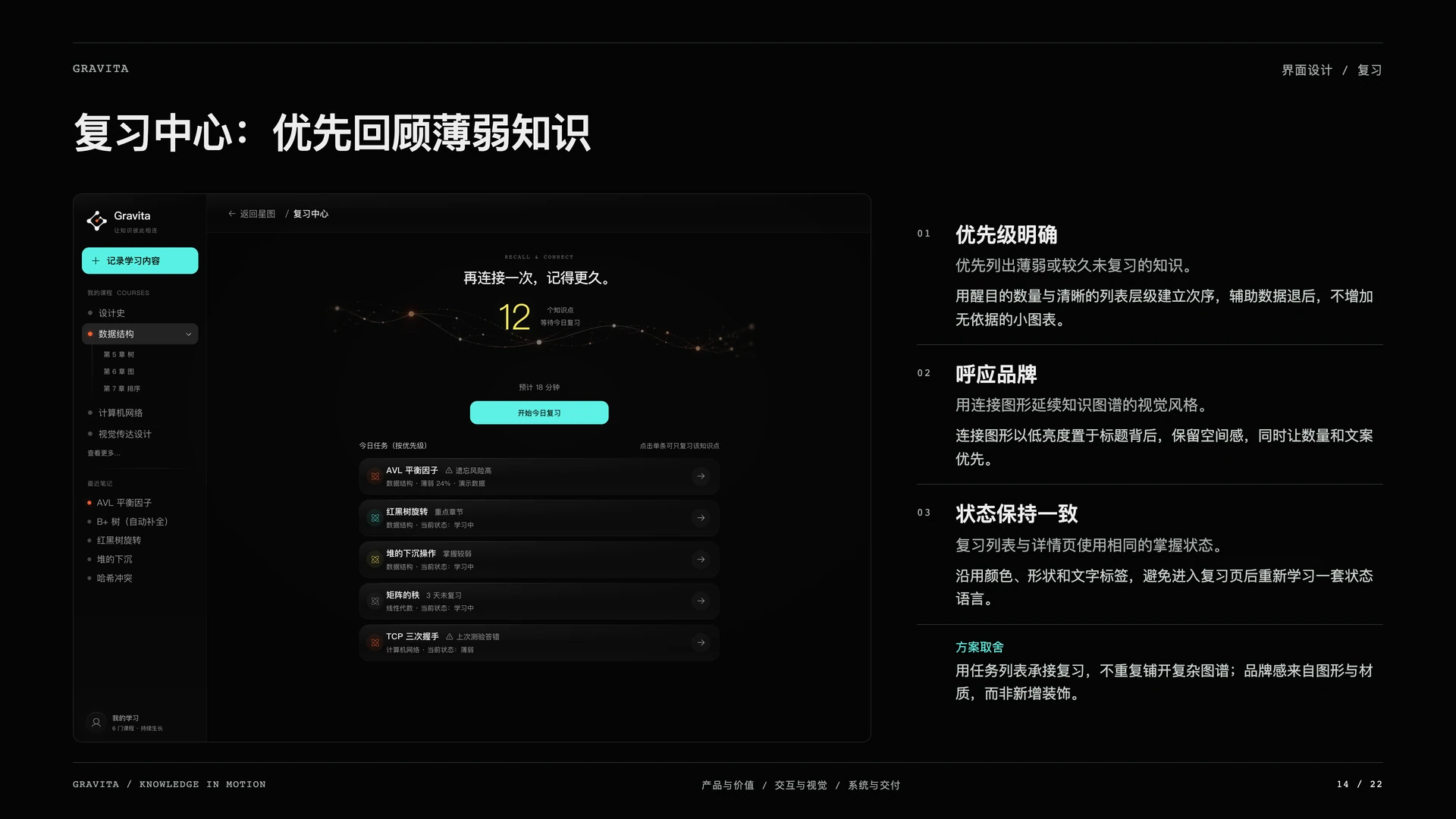Open arrow on 堆的下沉操作 task row
This screenshot has width=1456, height=819.
(x=701, y=560)
